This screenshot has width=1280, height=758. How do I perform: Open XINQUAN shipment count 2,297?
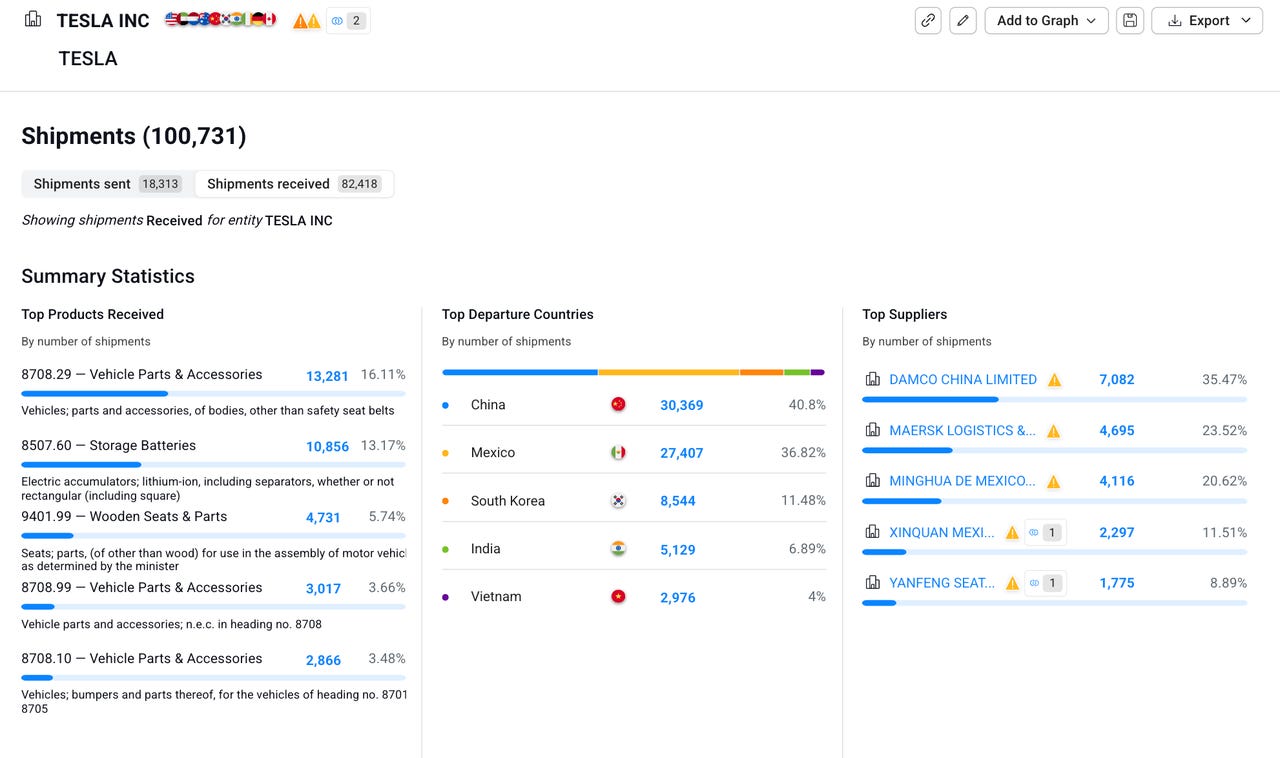[x=1116, y=532]
